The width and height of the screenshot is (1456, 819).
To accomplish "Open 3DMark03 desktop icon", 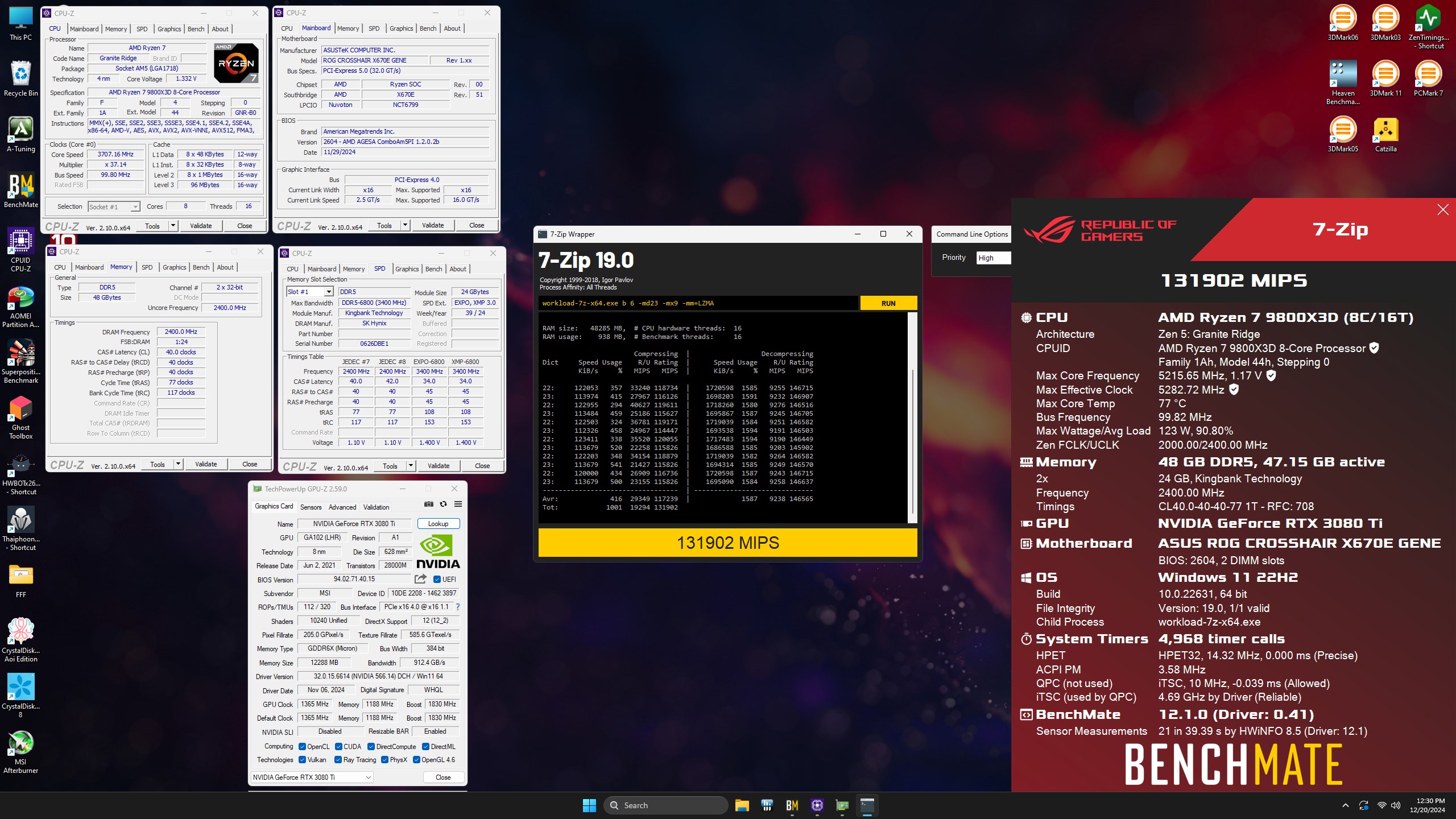I will [1385, 24].
